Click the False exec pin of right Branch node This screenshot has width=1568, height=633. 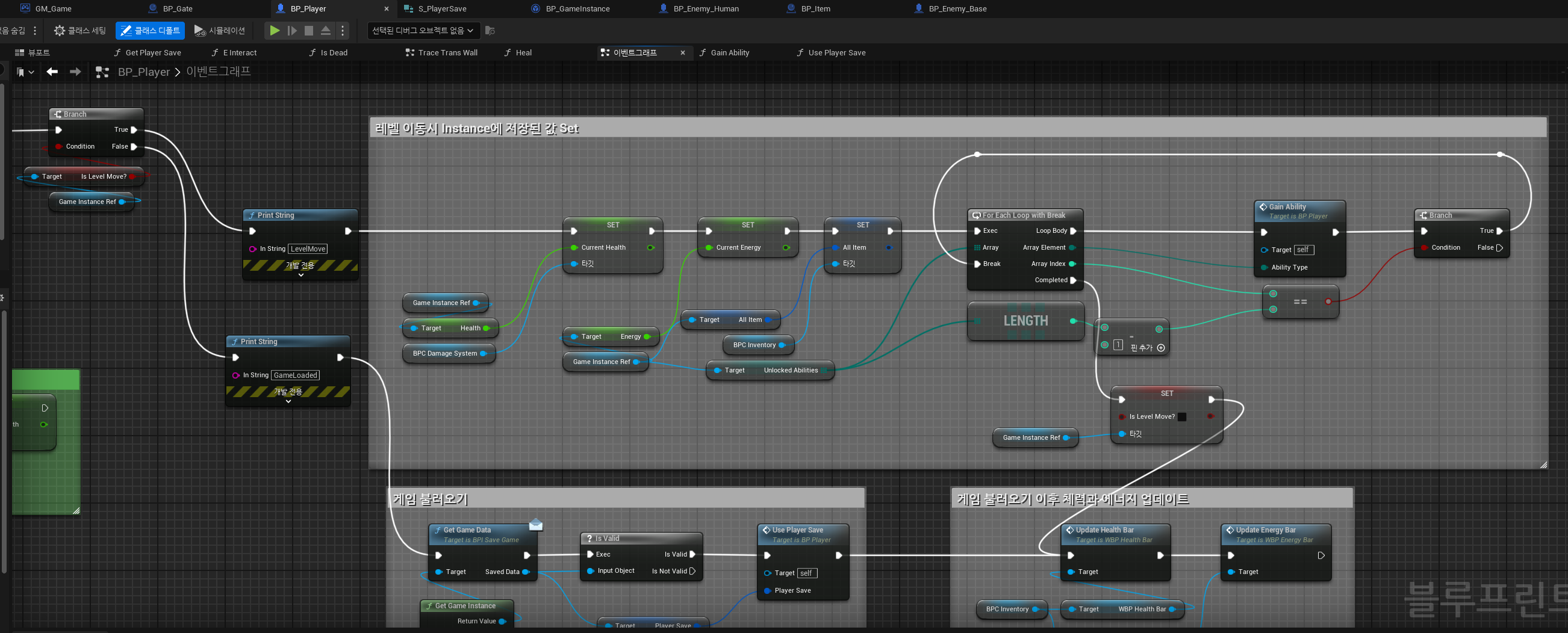coord(1500,247)
